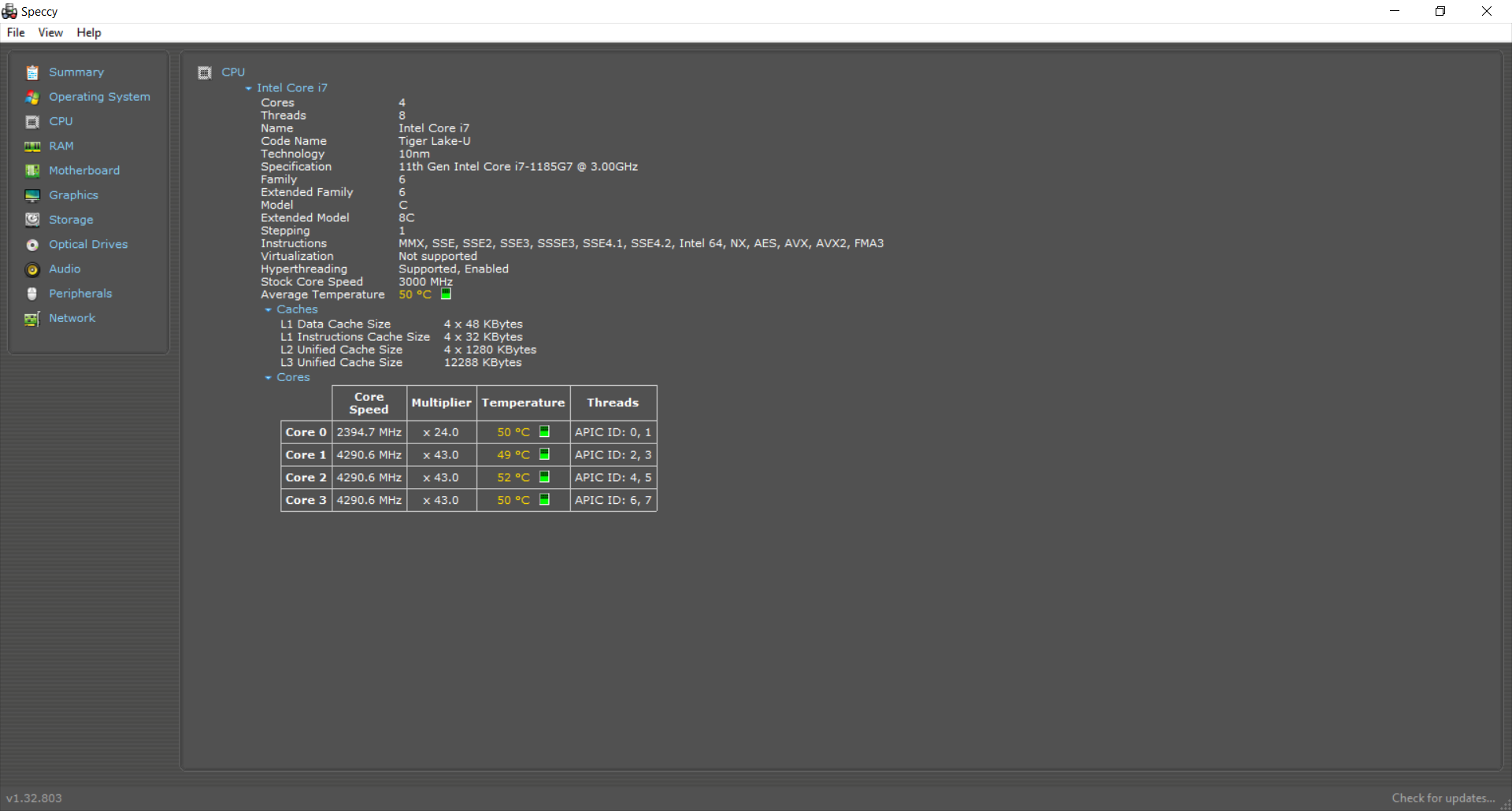Open the Network section

(72, 318)
